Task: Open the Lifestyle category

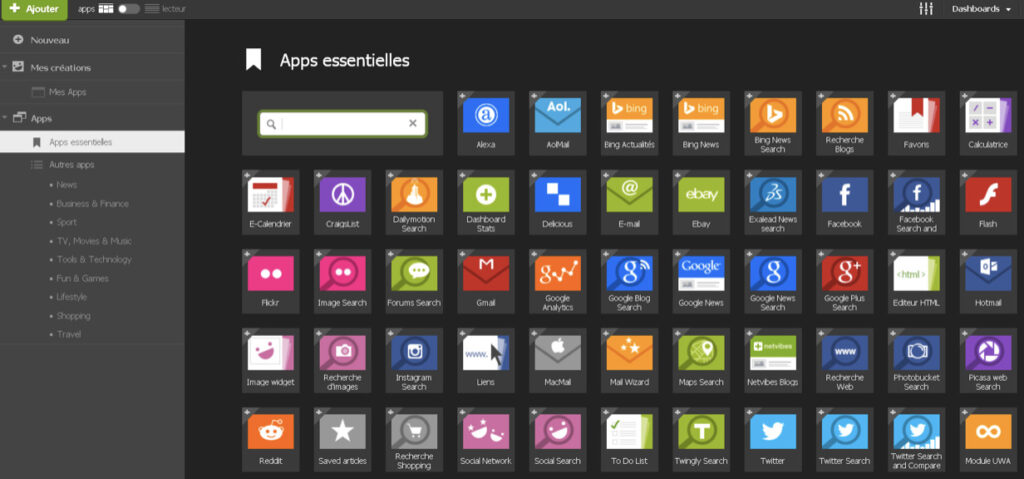Action: click(x=72, y=297)
